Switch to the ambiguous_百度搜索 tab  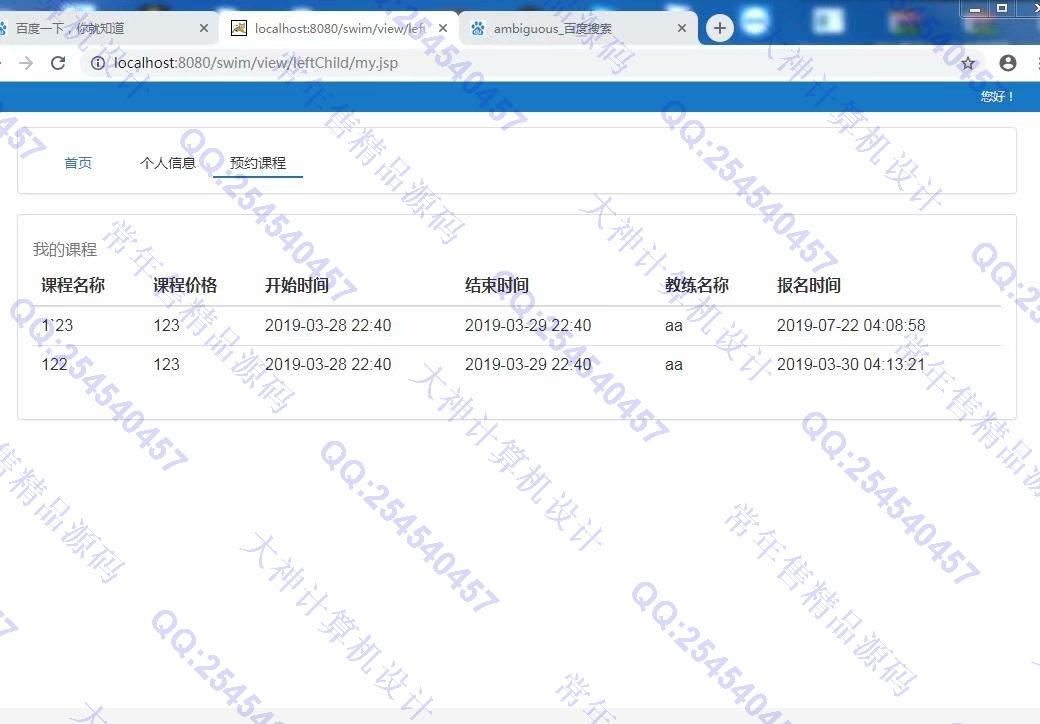(578, 28)
